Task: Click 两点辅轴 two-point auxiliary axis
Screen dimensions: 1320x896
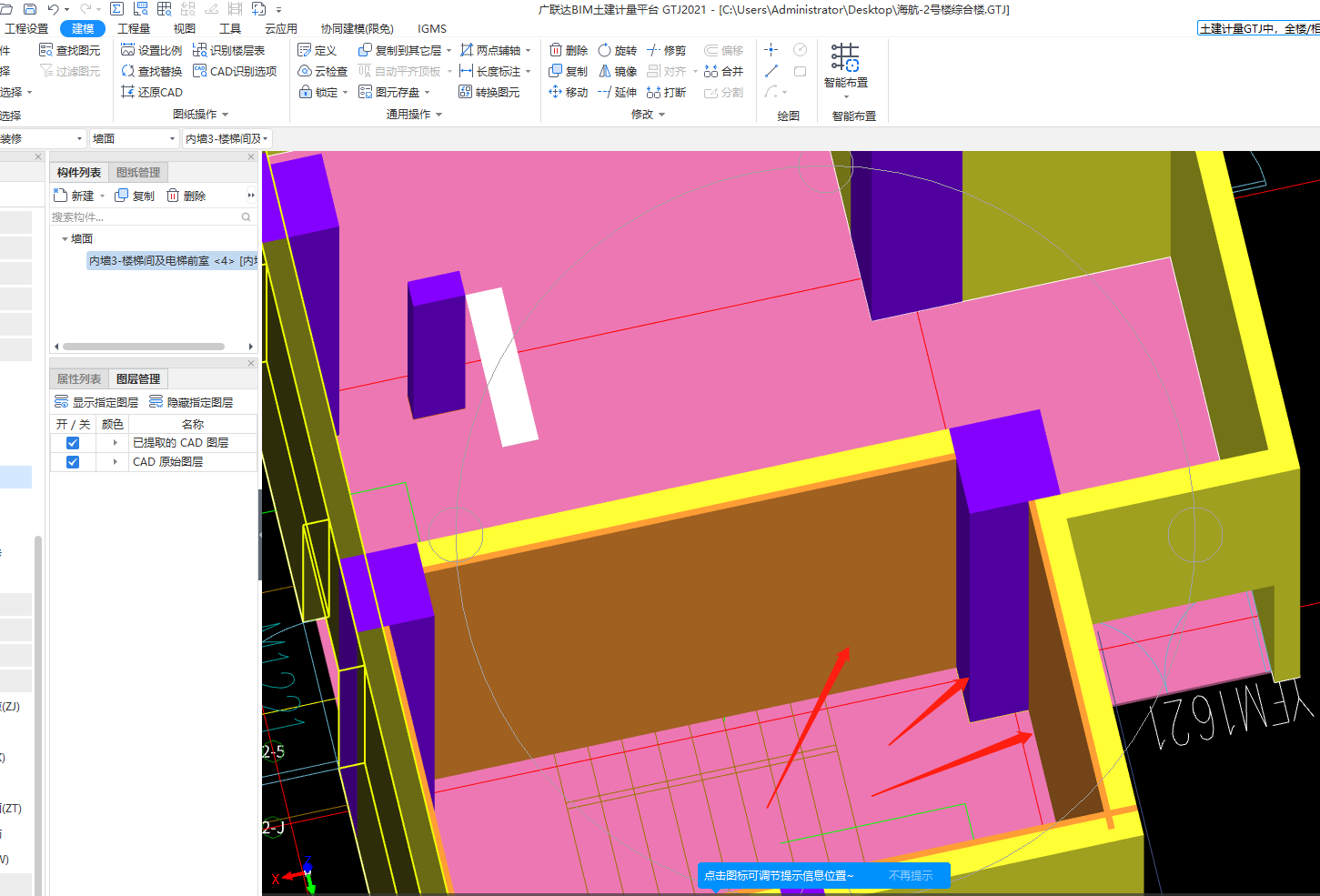Action: pyautogui.click(x=490, y=50)
